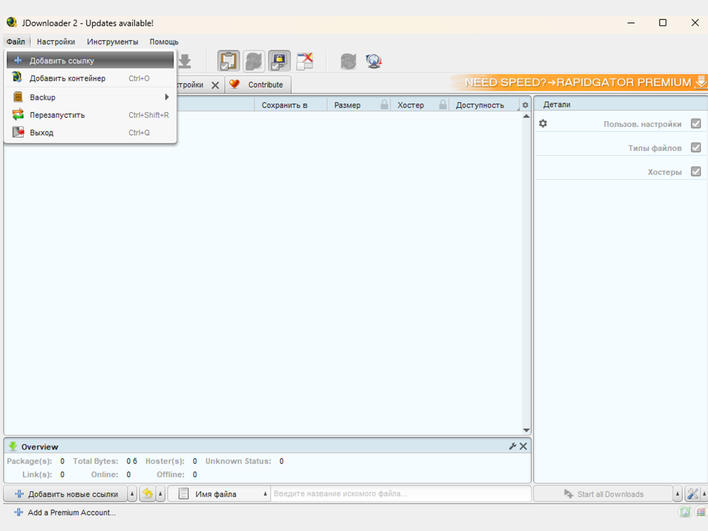Close the Overview panel

pyautogui.click(x=523, y=446)
